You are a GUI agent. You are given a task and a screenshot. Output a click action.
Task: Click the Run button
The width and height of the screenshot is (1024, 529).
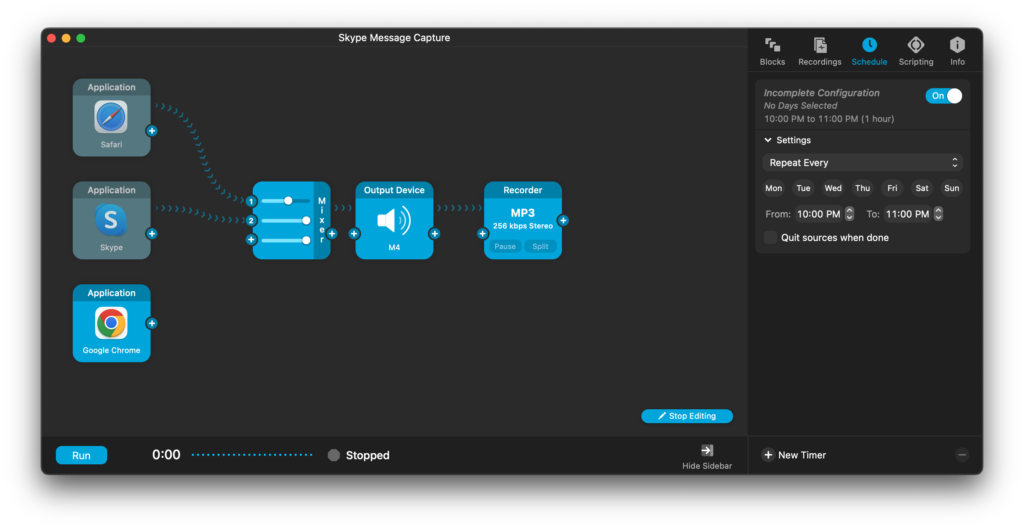[82, 455]
